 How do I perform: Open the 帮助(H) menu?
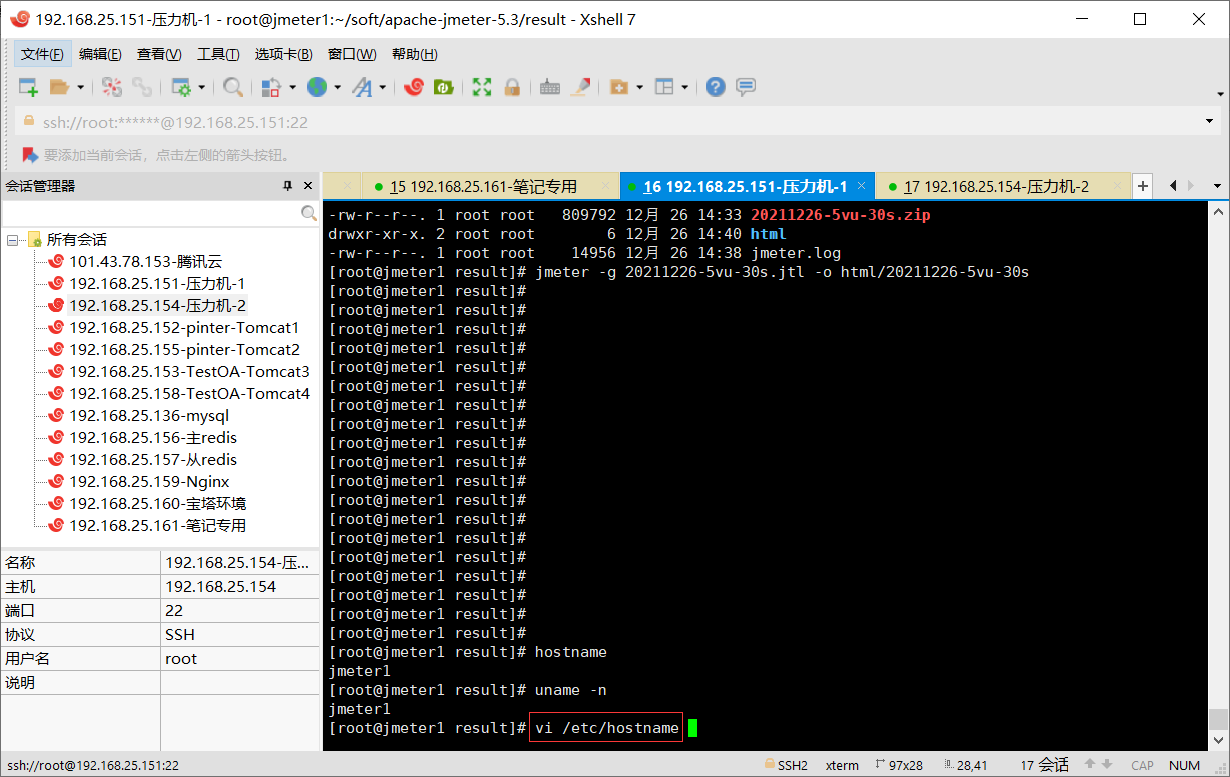tap(415, 54)
